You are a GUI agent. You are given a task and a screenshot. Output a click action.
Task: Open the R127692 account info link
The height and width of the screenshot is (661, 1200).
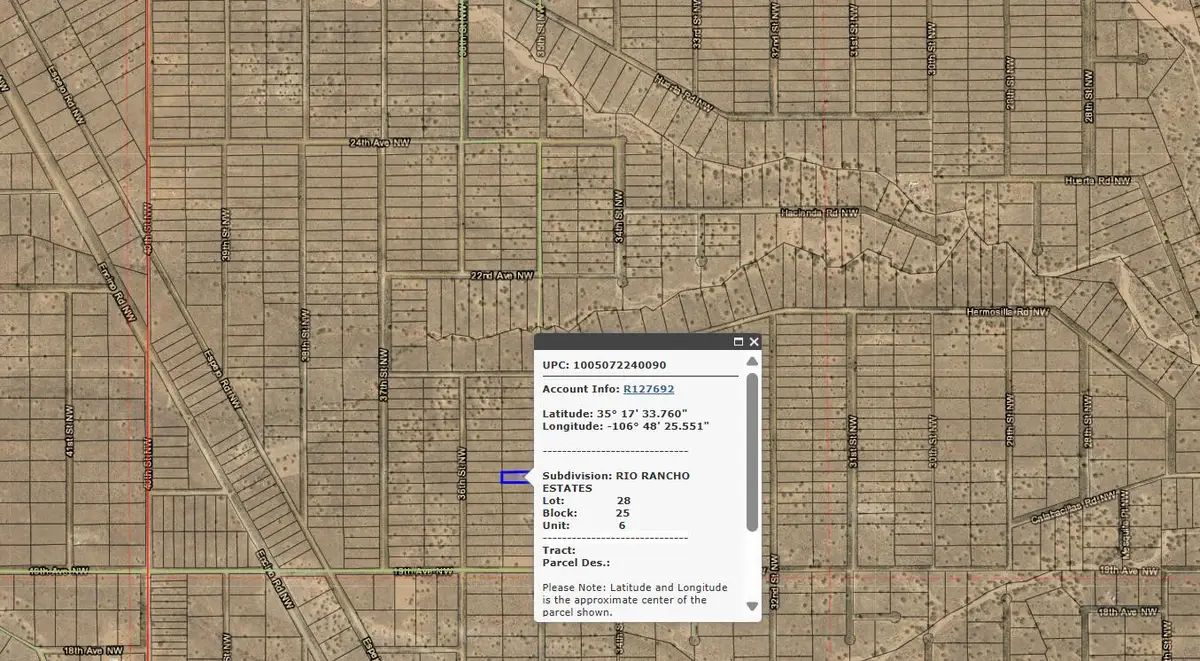pos(647,389)
